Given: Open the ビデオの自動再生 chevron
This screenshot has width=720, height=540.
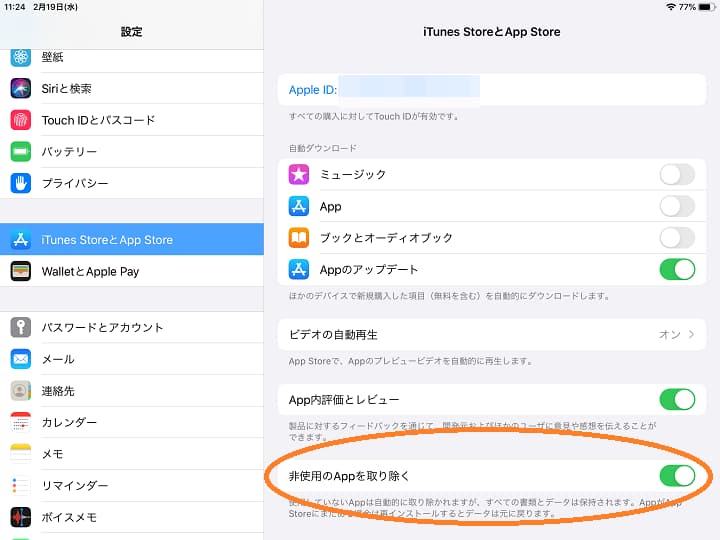Looking at the screenshot, I should 692,334.
